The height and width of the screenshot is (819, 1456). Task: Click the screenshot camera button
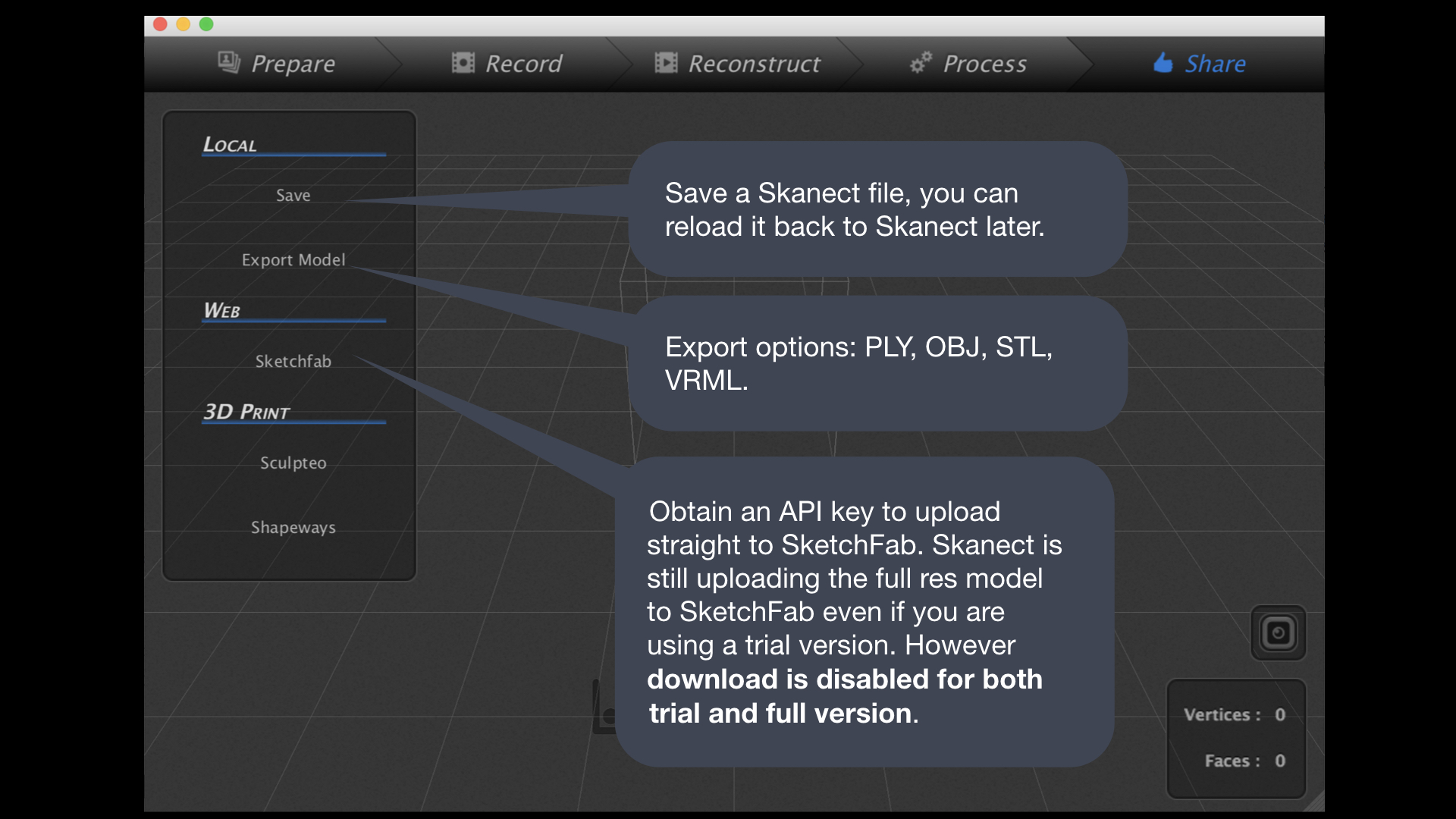(x=1279, y=632)
